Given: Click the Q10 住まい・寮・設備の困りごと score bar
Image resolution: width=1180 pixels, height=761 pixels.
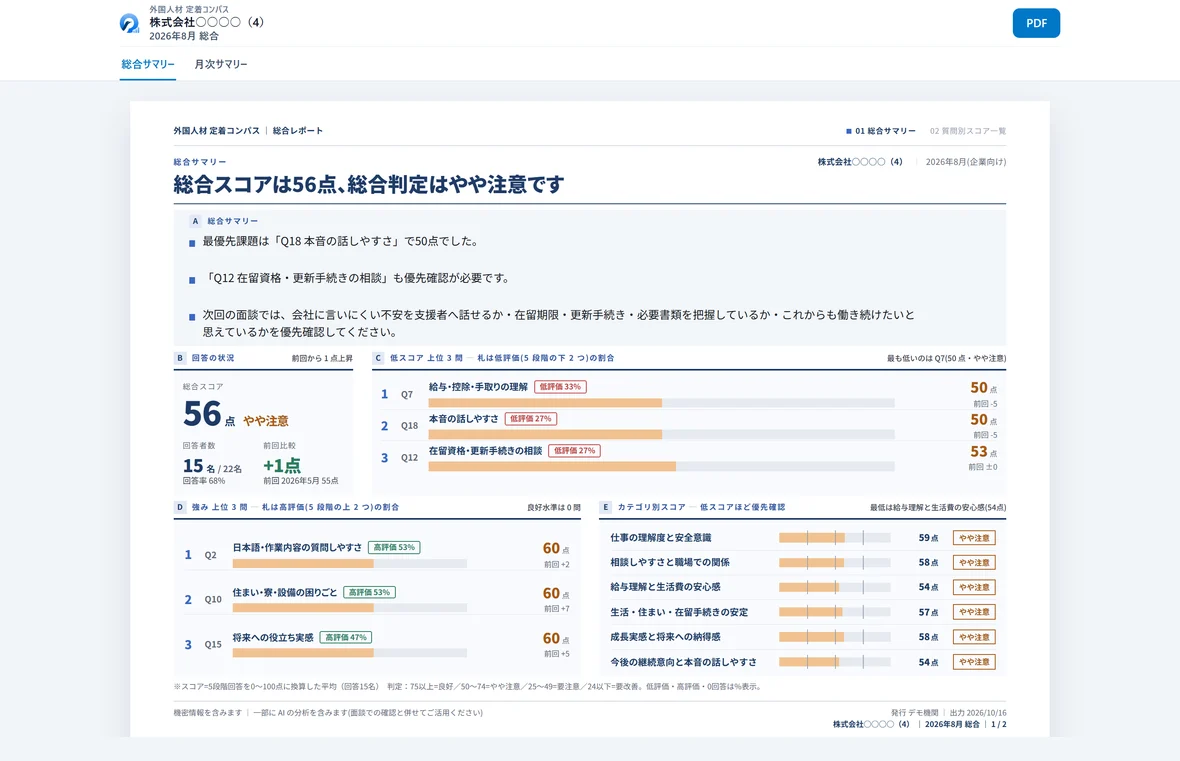Looking at the screenshot, I should [x=350, y=608].
